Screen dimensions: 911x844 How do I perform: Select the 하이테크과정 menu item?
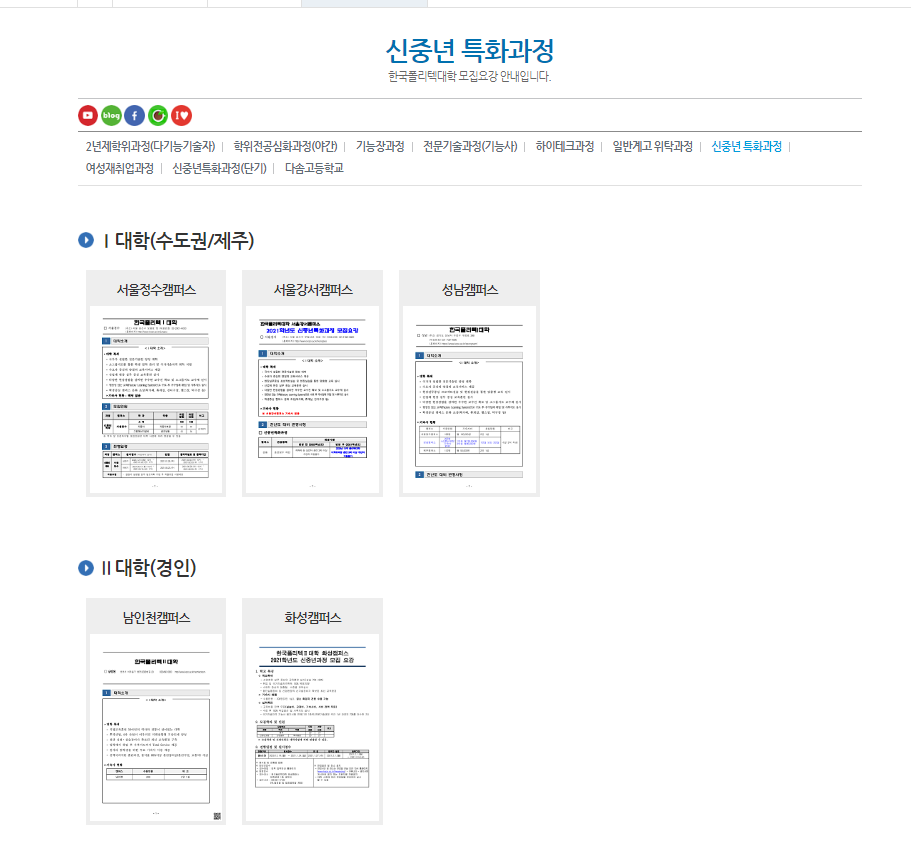pyautogui.click(x=565, y=146)
